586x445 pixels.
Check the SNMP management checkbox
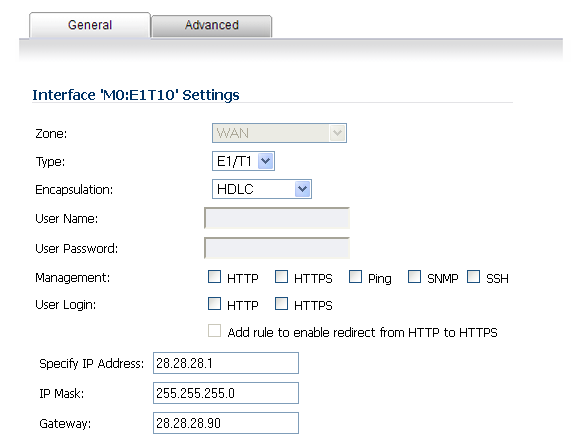pyautogui.click(x=414, y=277)
